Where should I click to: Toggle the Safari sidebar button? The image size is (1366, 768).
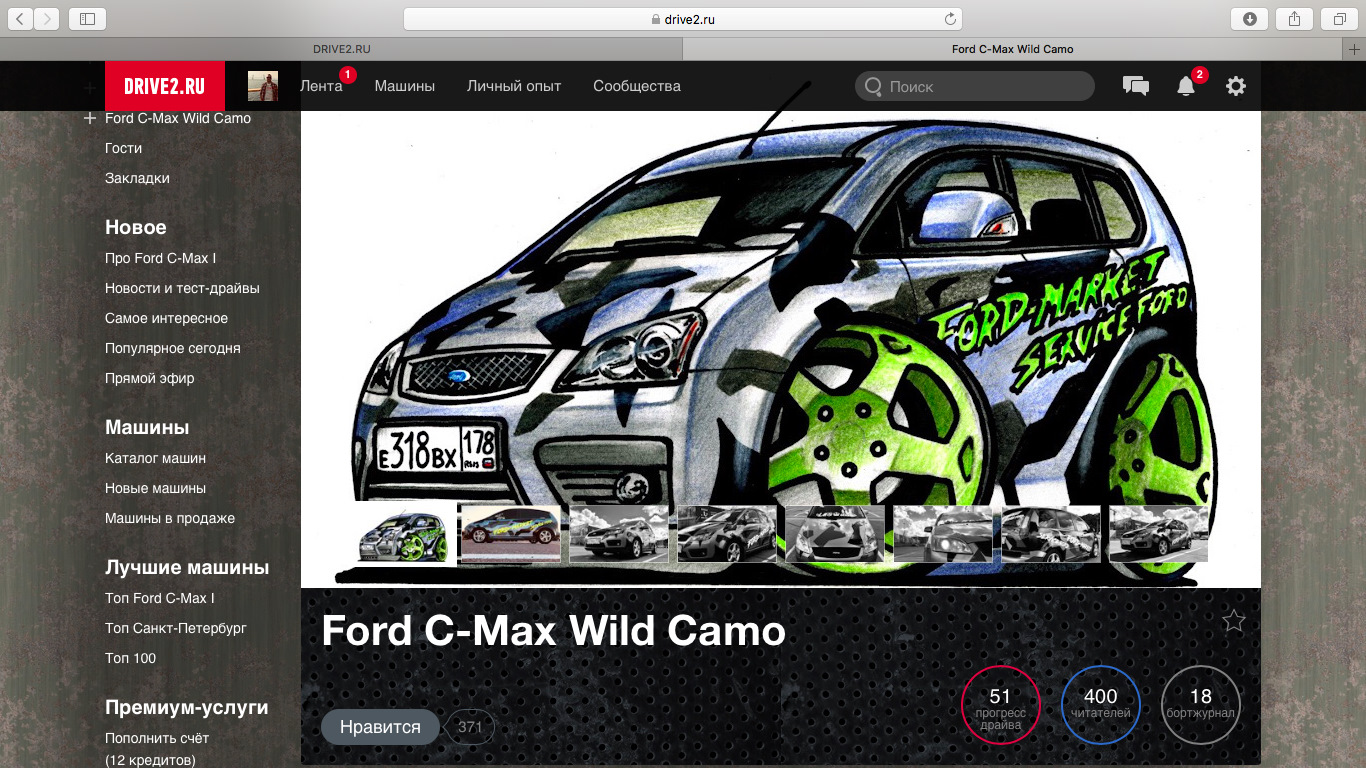click(87, 18)
